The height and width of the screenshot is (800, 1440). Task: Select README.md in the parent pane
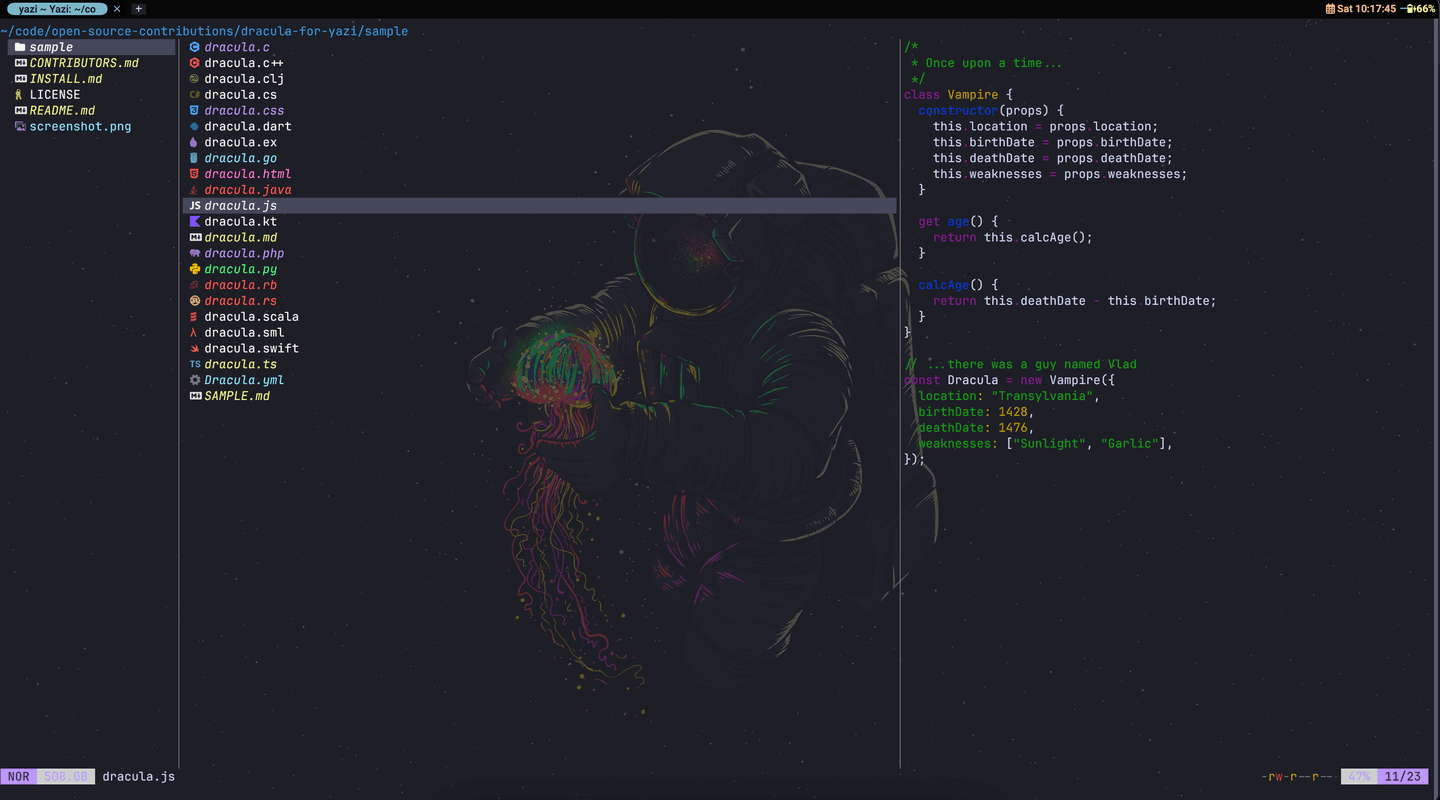coord(62,111)
